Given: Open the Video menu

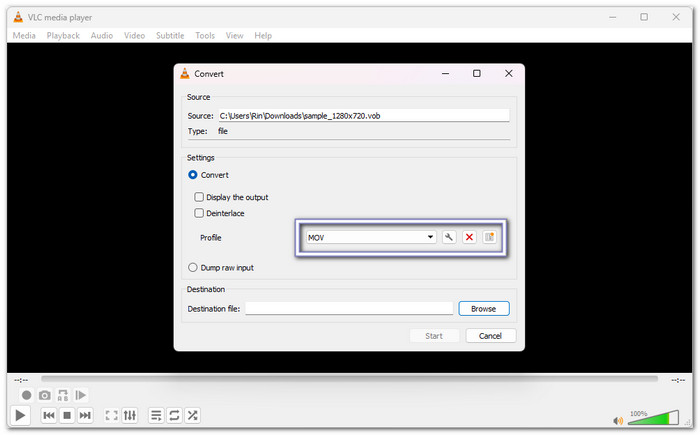Looking at the screenshot, I should [x=134, y=35].
